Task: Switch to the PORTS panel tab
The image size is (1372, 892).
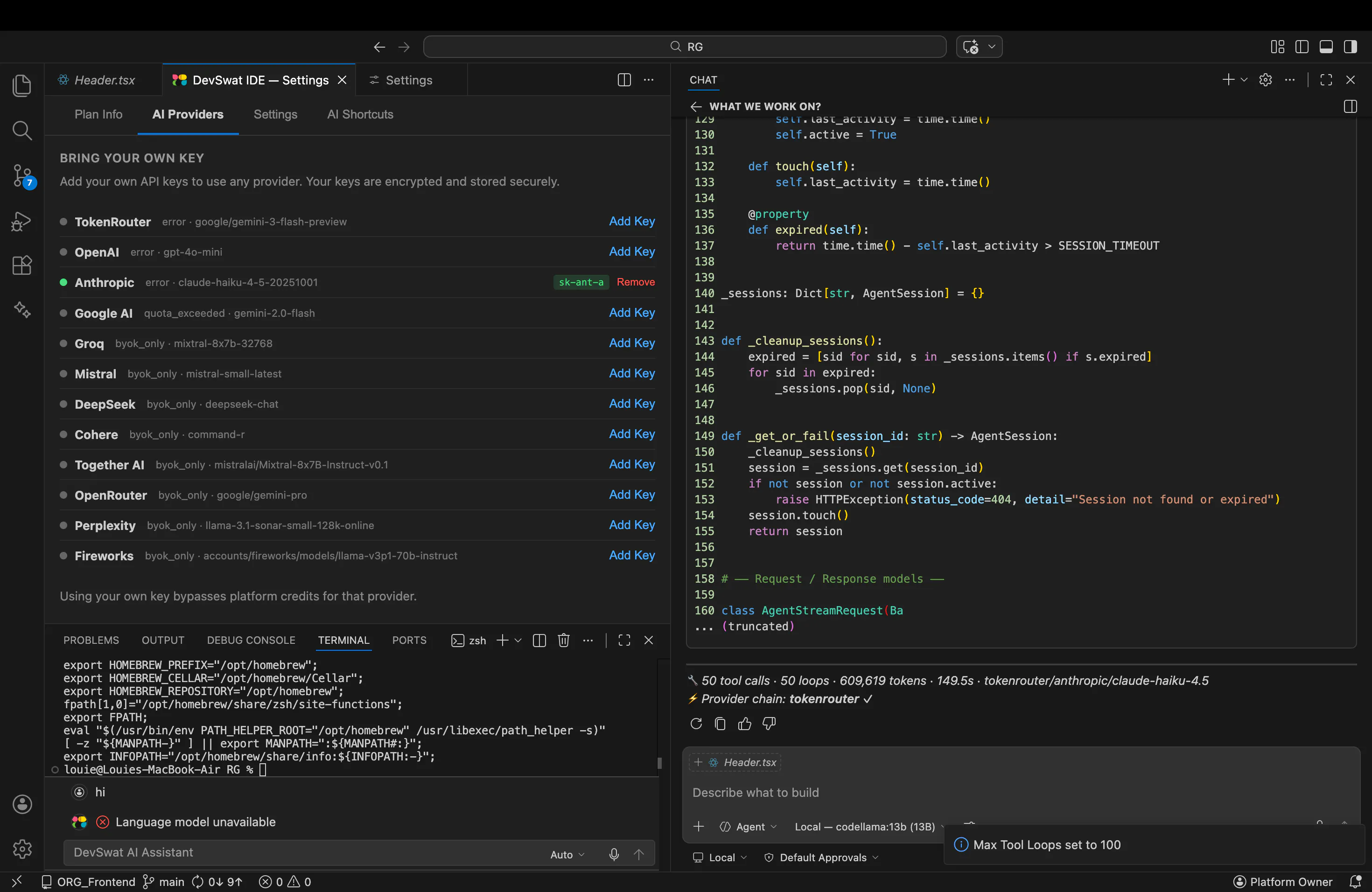Action: pyautogui.click(x=409, y=640)
